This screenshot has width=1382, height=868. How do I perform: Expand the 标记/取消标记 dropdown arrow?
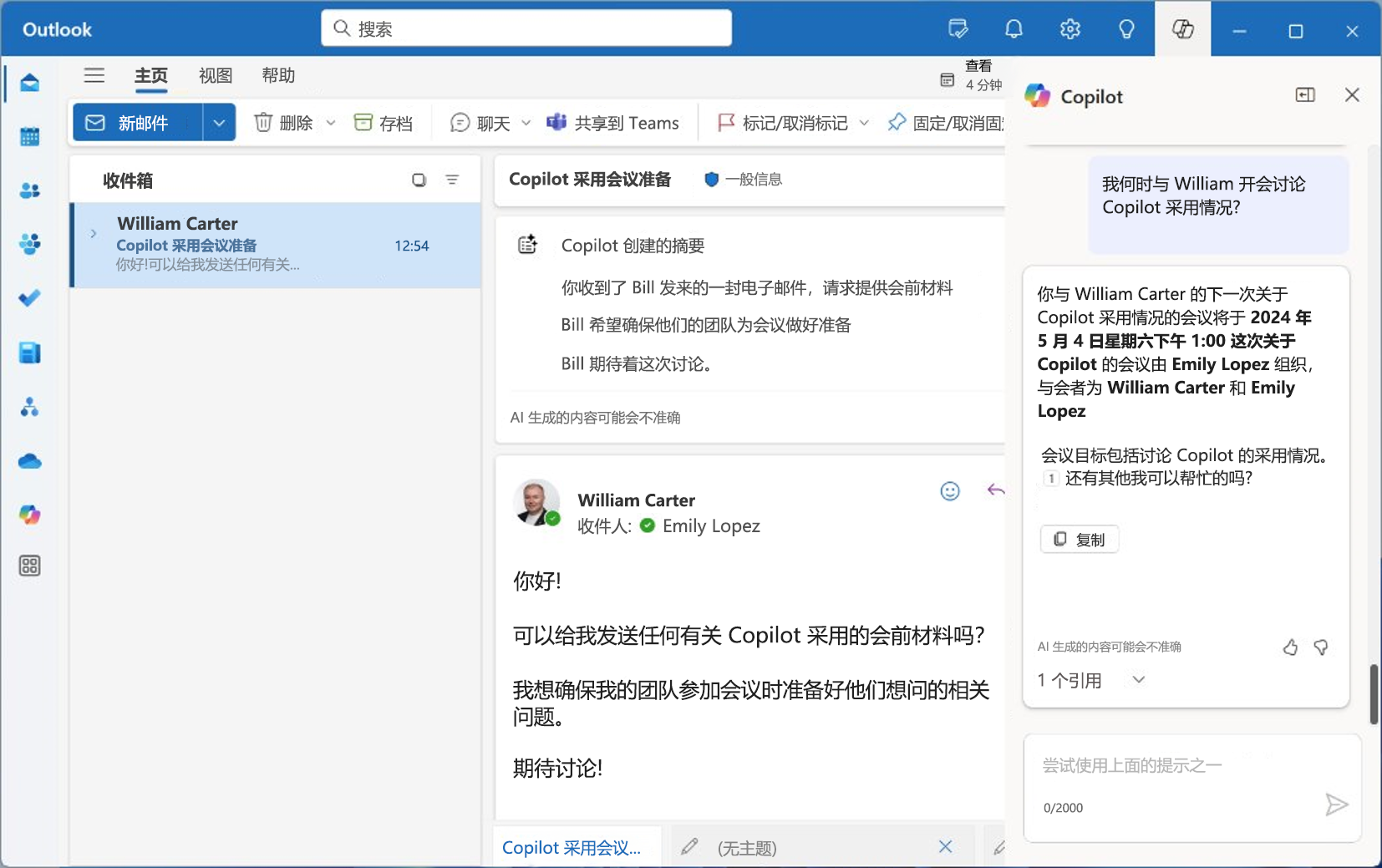pyautogui.click(x=864, y=123)
